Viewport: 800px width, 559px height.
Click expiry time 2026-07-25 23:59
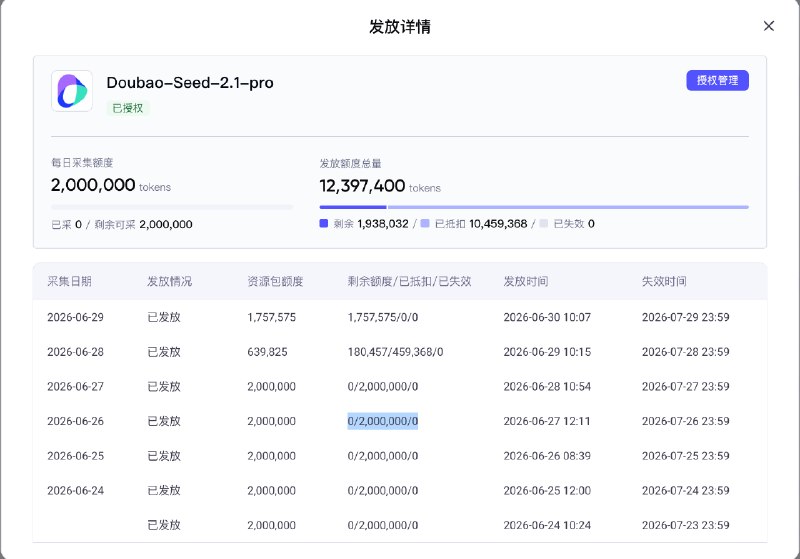click(685, 456)
